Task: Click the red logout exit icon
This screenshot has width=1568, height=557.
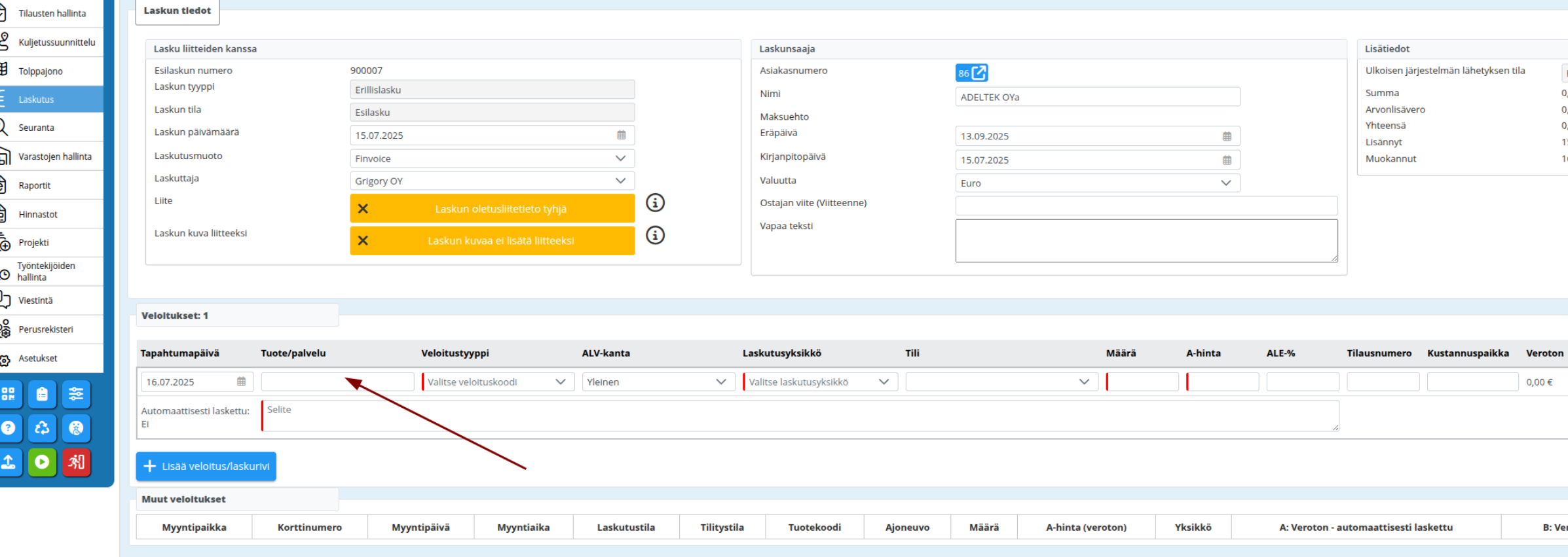Action: 76,462
